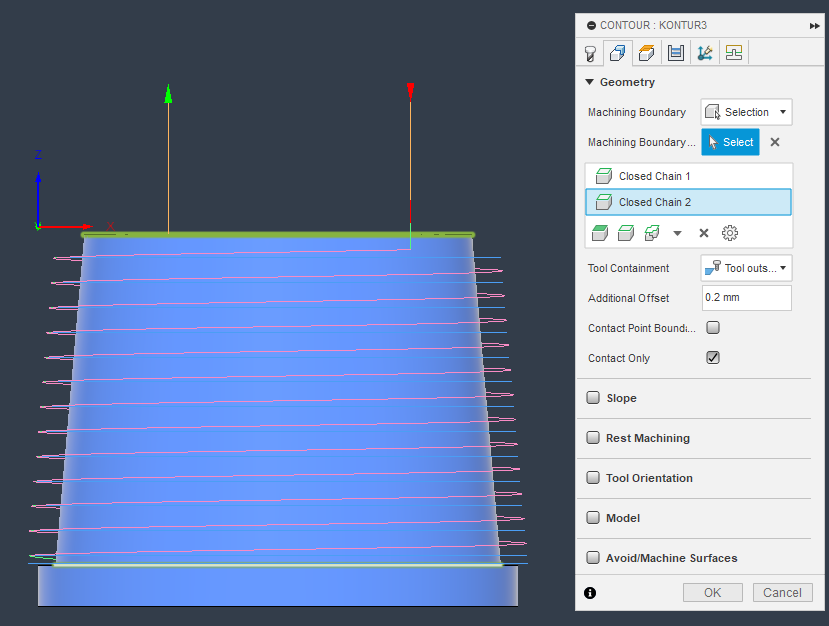Expand the chain selection mode arrow
The image size is (829, 626).
(x=677, y=233)
